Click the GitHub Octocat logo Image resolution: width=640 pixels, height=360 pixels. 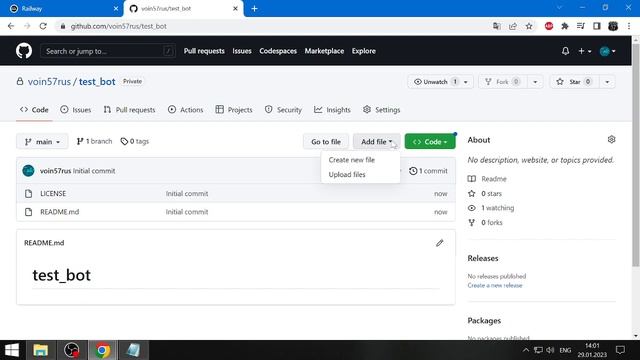pos(24,51)
